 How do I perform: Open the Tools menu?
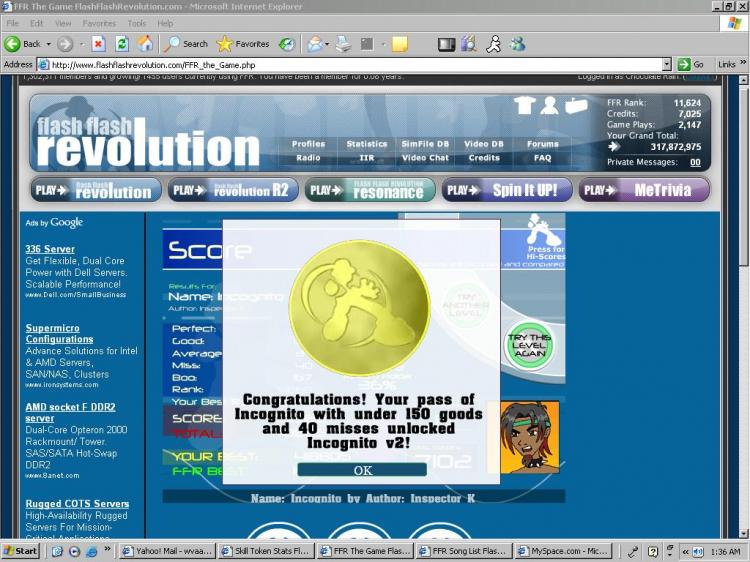[137, 23]
